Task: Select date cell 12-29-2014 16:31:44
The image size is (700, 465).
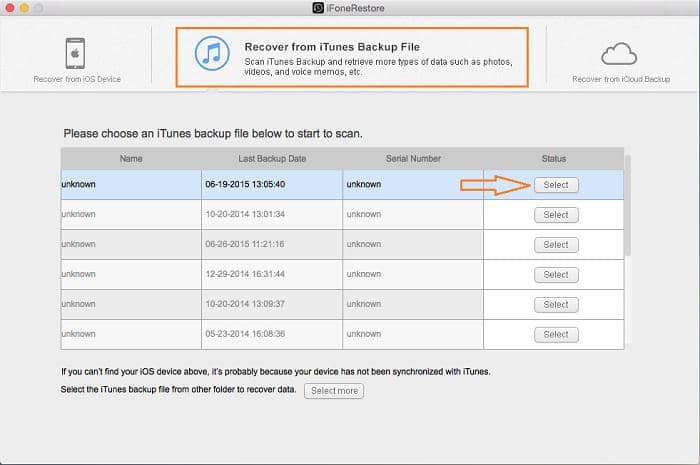Action: (x=272, y=274)
